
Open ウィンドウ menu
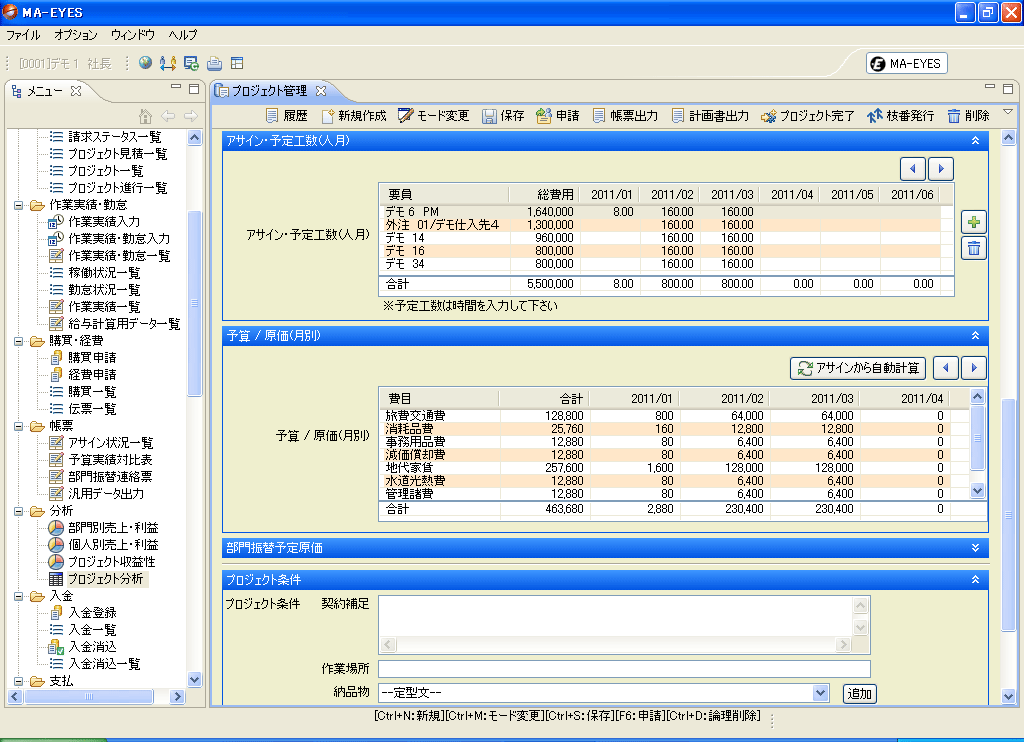pyautogui.click(x=133, y=35)
